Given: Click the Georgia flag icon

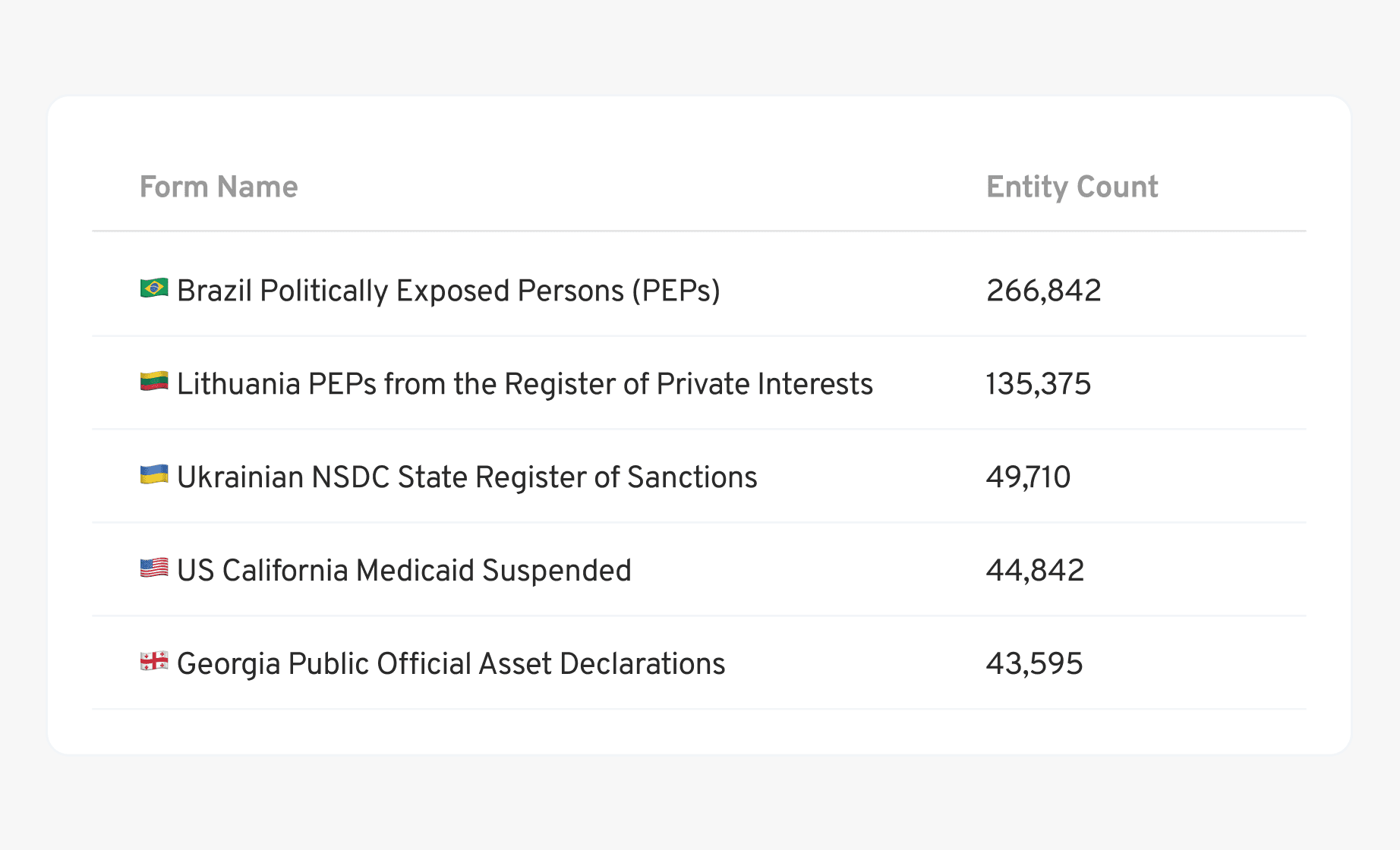Looking at the screenshot, I should pos(154,662).
